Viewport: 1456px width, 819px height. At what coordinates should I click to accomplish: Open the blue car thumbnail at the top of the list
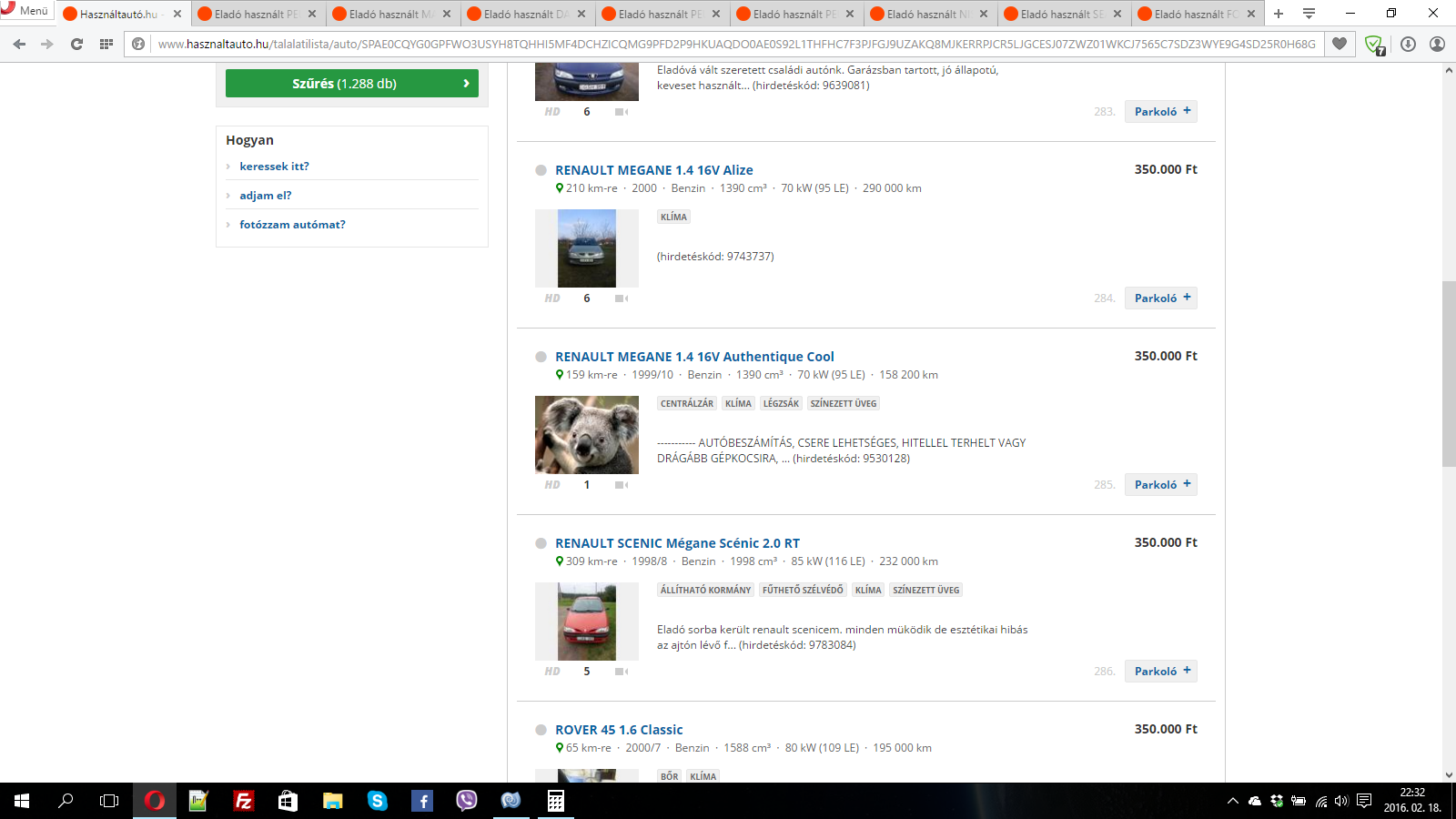587,81
